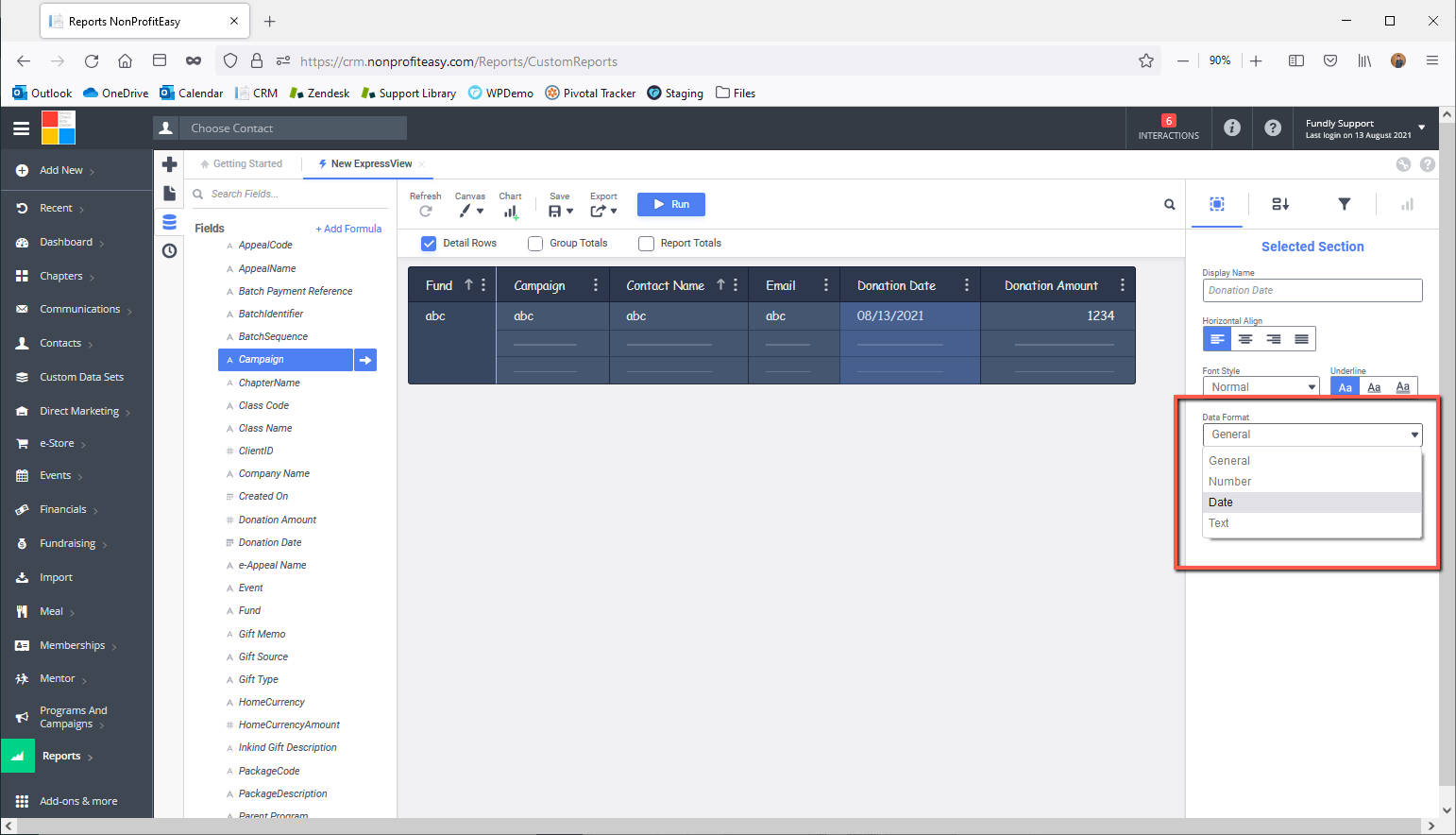
Task: Open Pivotal Tracker bookmark
Action: click(x=590, y=93)
